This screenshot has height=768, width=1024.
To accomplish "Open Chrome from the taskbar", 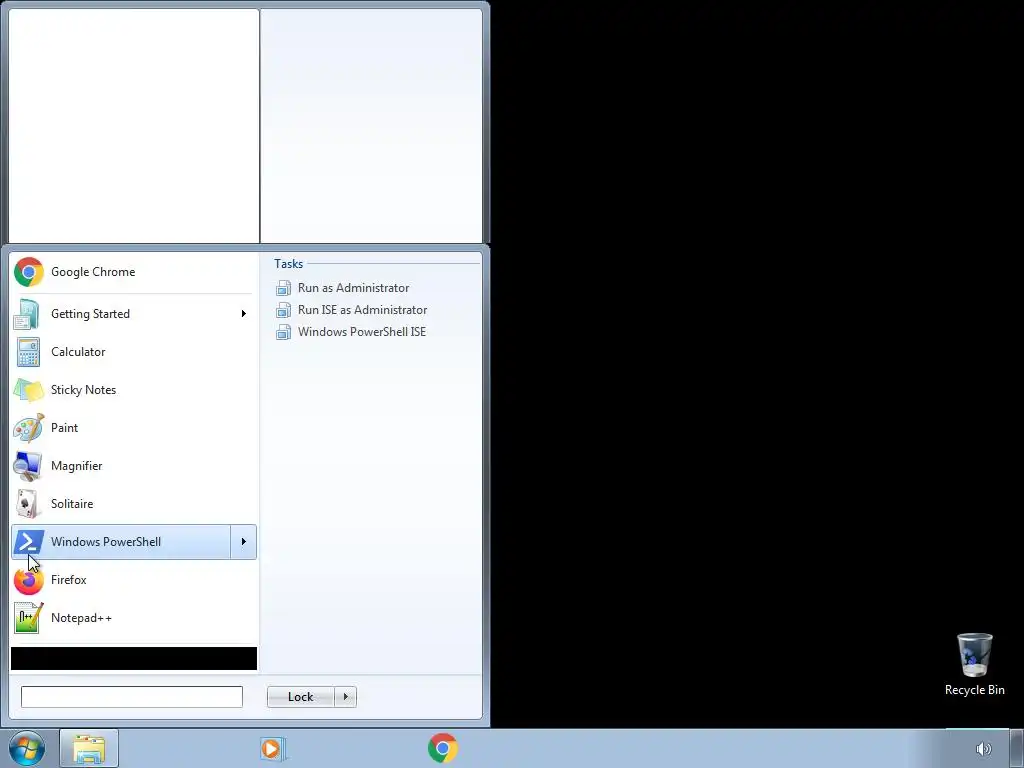I will coord(442,748).
